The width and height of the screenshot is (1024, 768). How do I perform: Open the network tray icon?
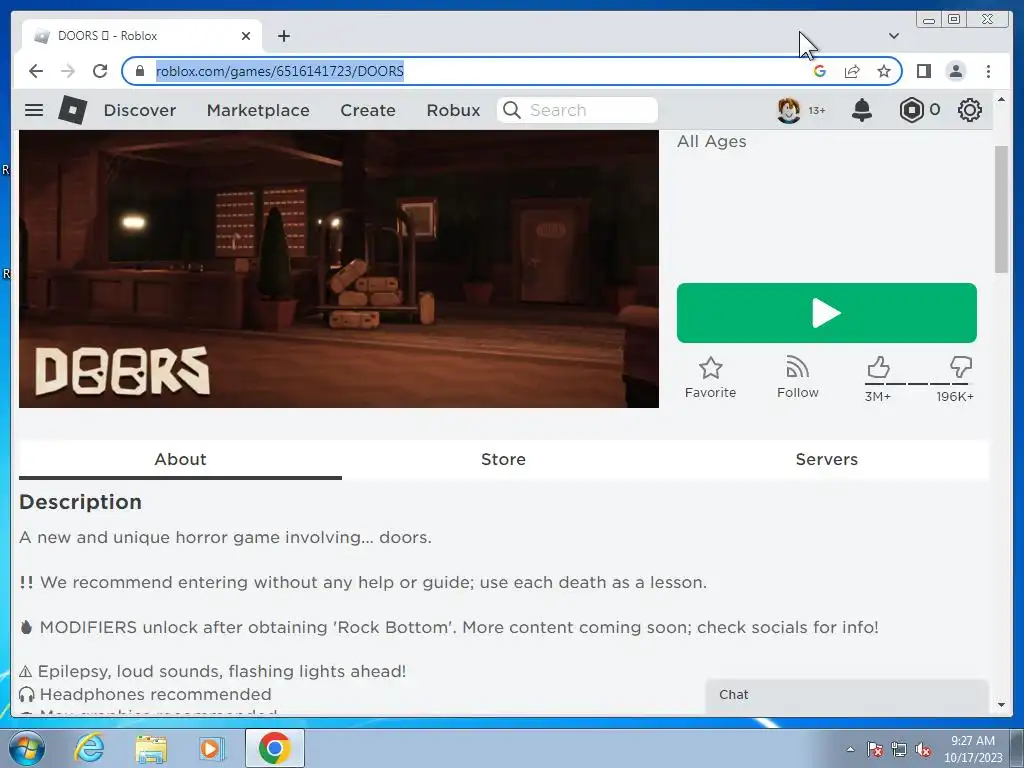(x=899, y=749)
